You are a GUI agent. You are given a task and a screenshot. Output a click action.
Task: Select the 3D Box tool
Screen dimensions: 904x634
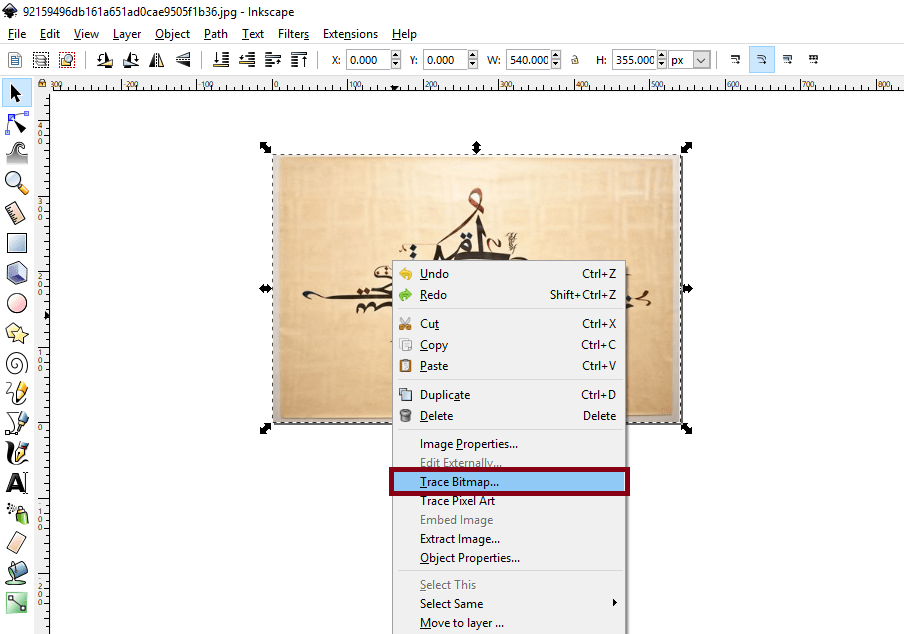point(17,273)
